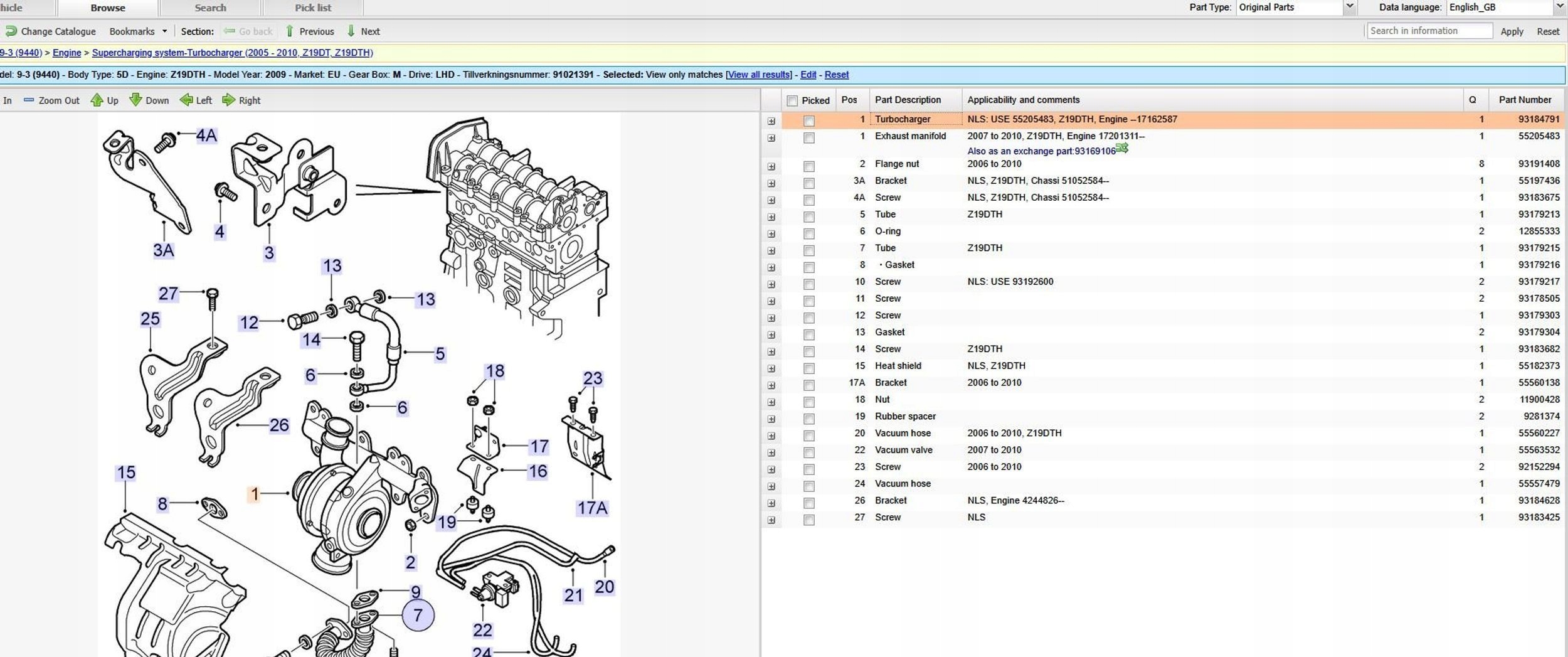Open the Pick list tab

313,8
